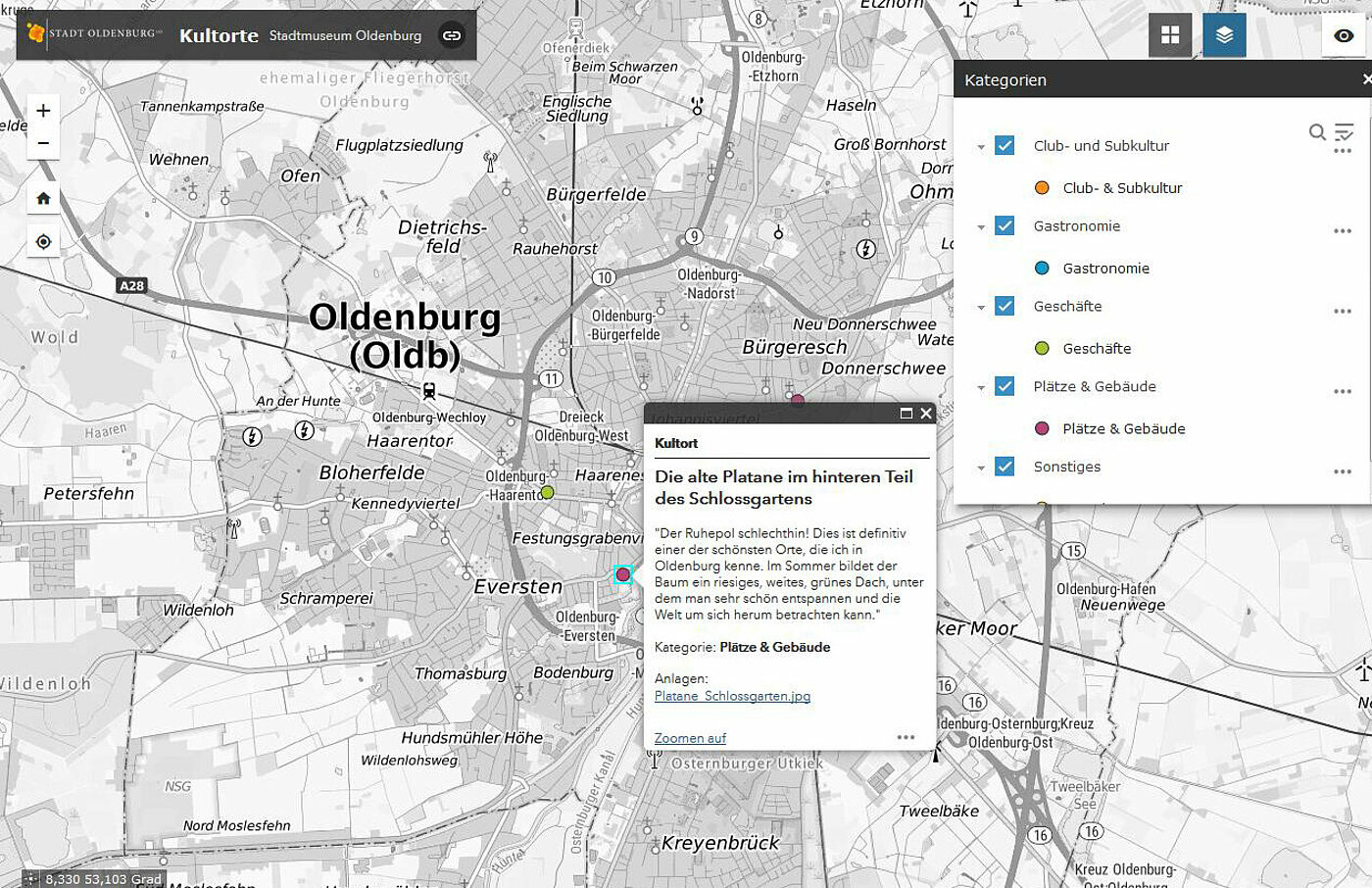1372x888 pixels.
Task: Click the Kreyenbrück map label
Action: 720,843
